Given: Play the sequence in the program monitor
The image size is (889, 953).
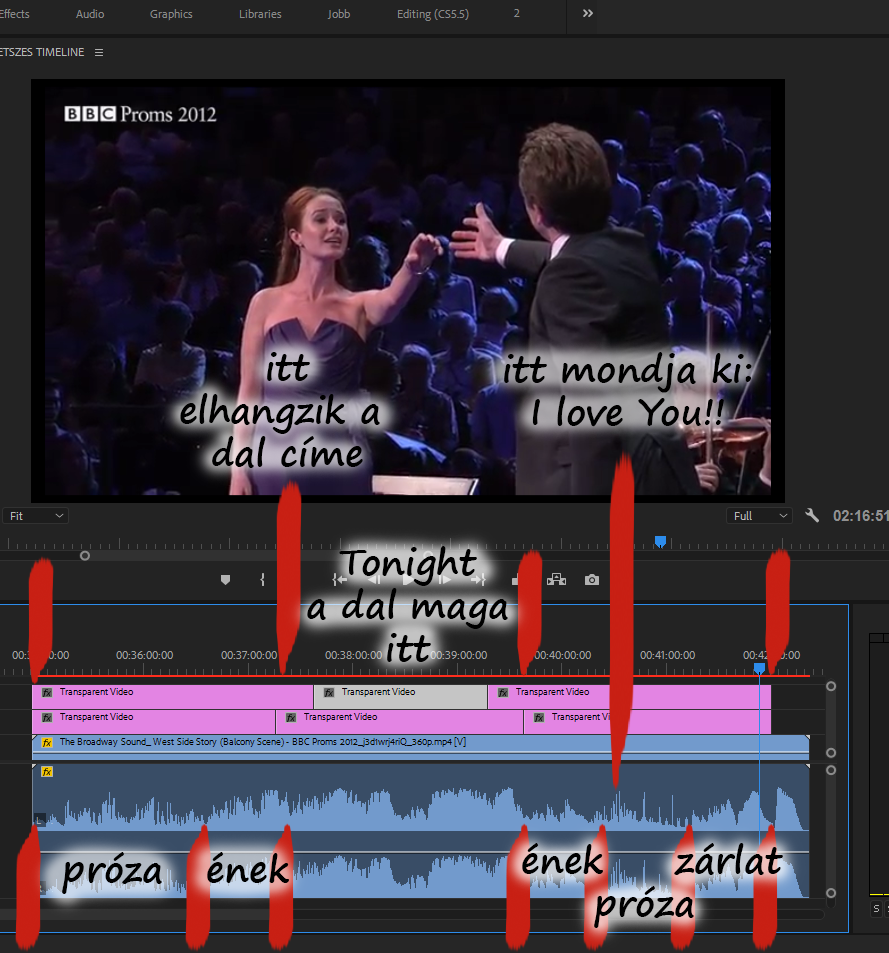Looking at the screenshot, I should click(408, 580).
